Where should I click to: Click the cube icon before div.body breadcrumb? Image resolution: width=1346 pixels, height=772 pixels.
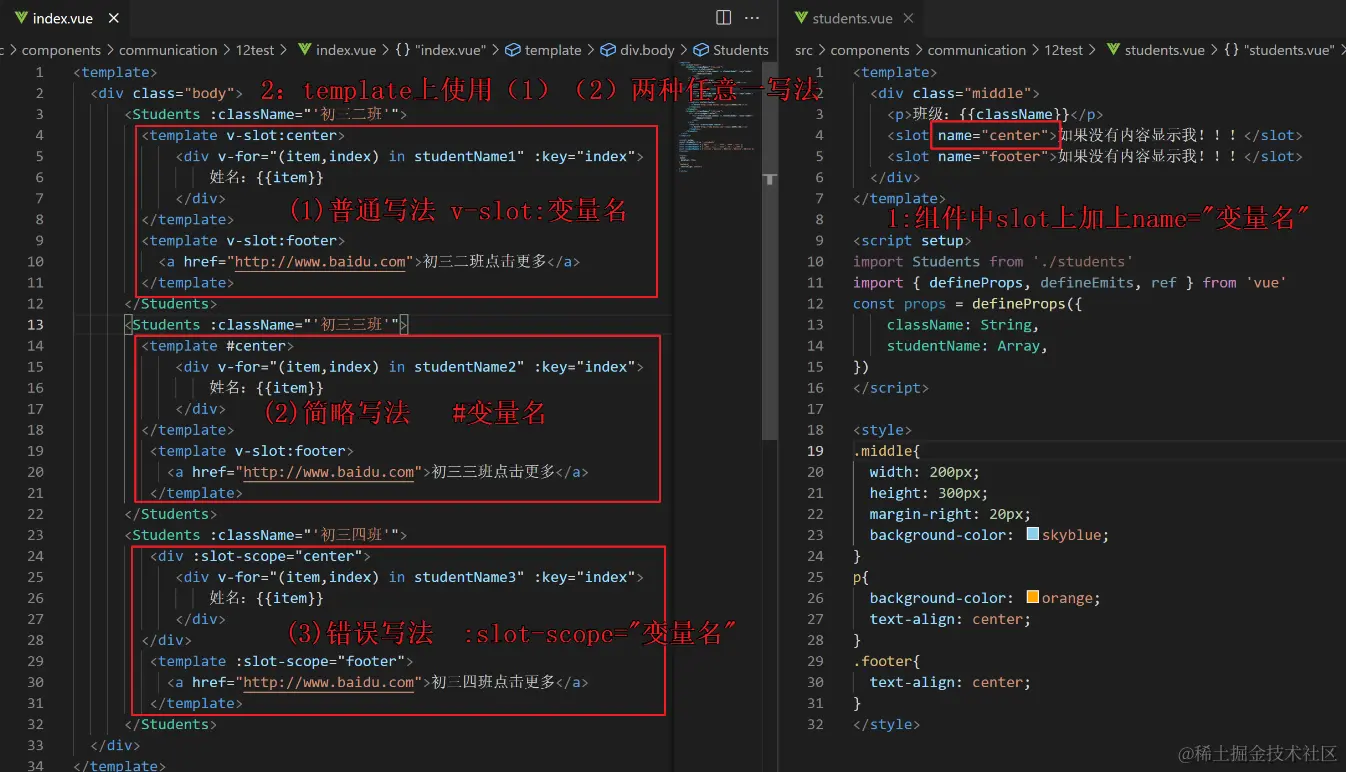[x=608, y=50]
